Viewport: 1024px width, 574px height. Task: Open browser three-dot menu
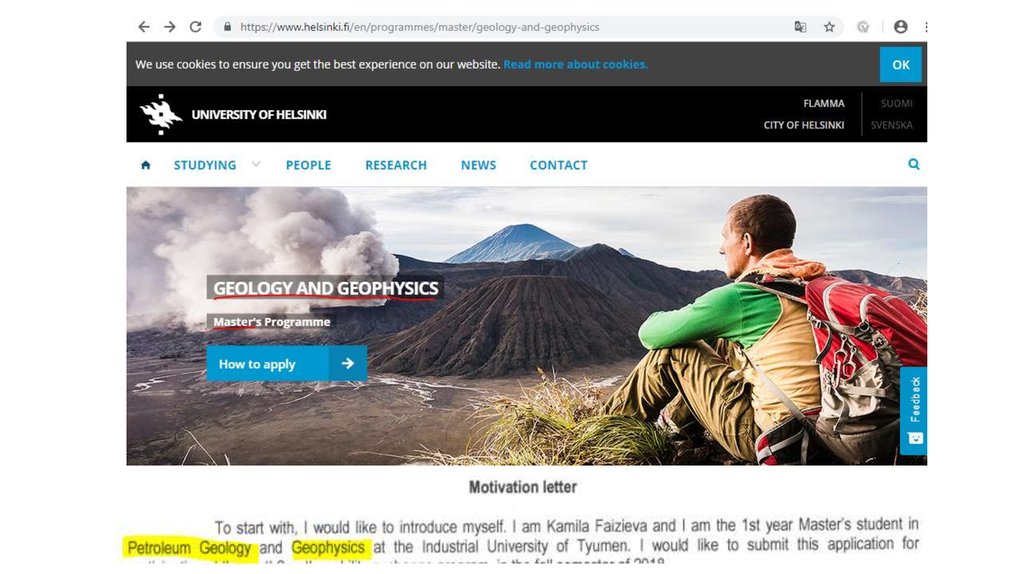tap(926, 27)
